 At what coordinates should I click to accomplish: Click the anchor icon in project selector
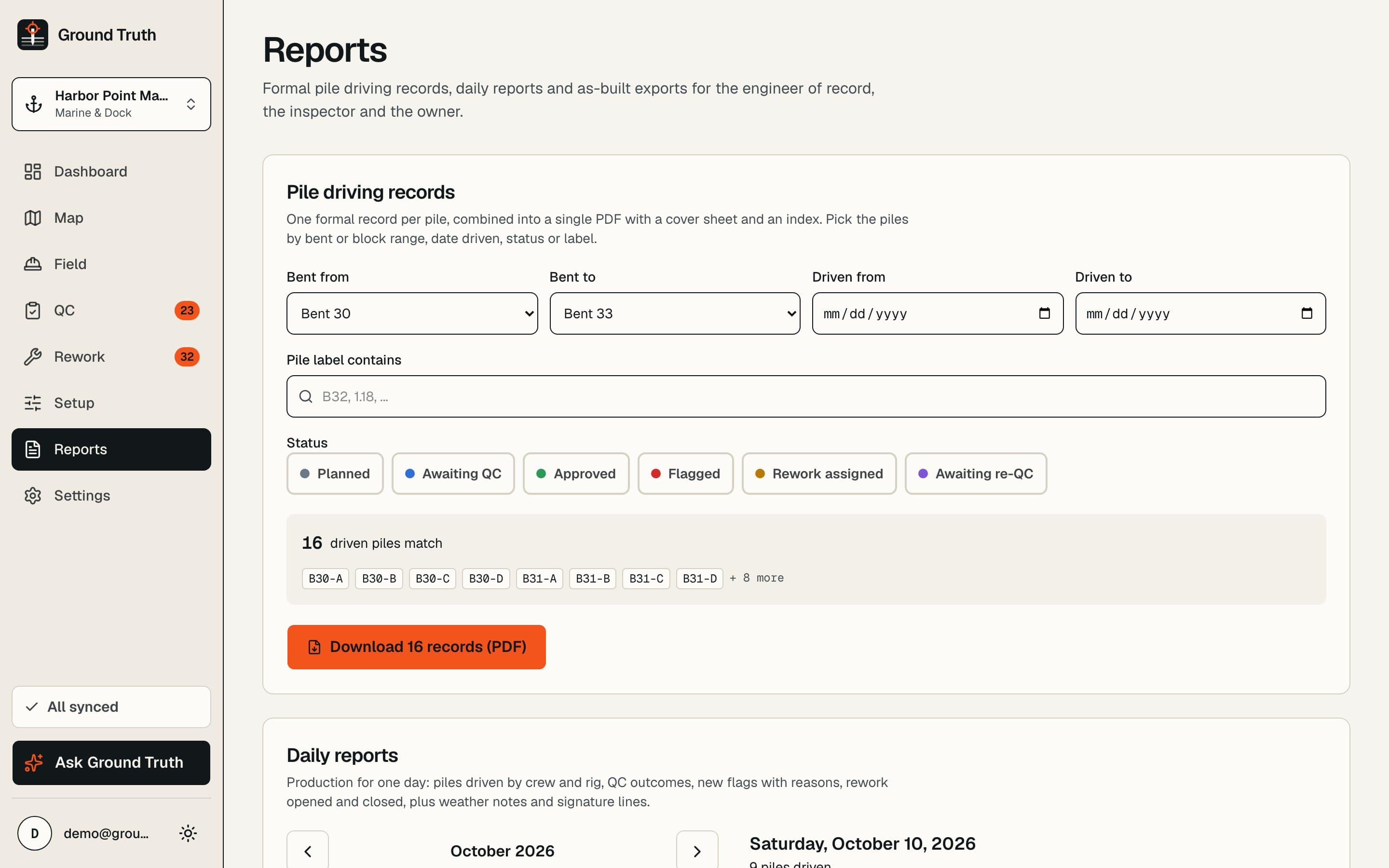point(34,104)
